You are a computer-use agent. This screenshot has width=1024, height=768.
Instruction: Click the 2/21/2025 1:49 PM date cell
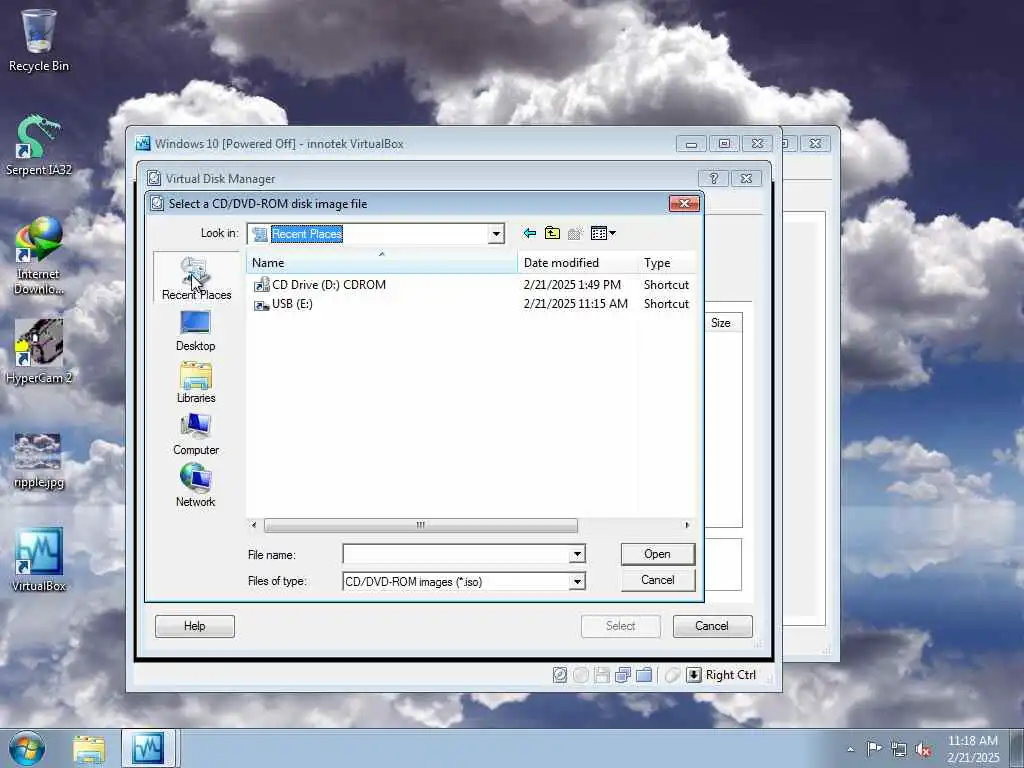[572, 285]
